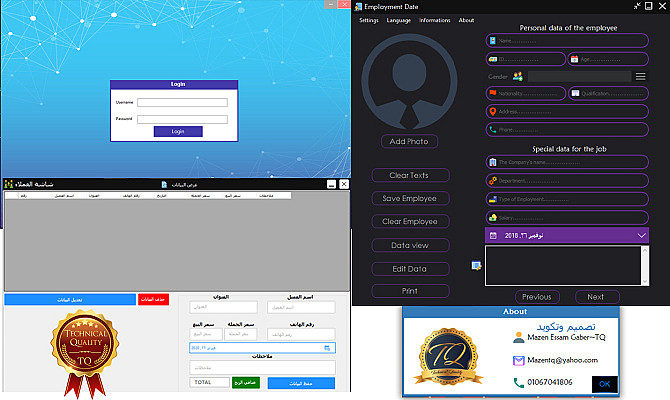This screenshot has height=400, width=670.
Task: Confirm the About dialog with OK
Action: pos(604,384)
